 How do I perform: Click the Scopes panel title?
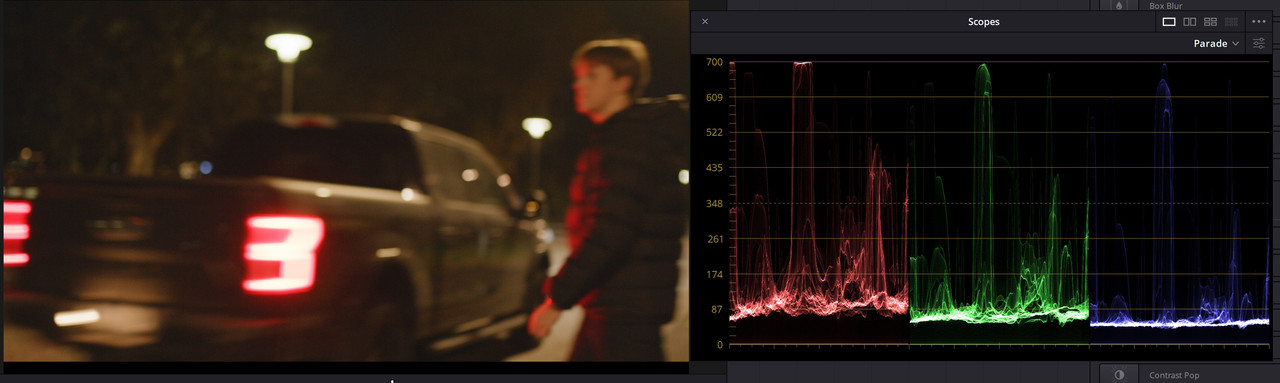coord(983,22)
